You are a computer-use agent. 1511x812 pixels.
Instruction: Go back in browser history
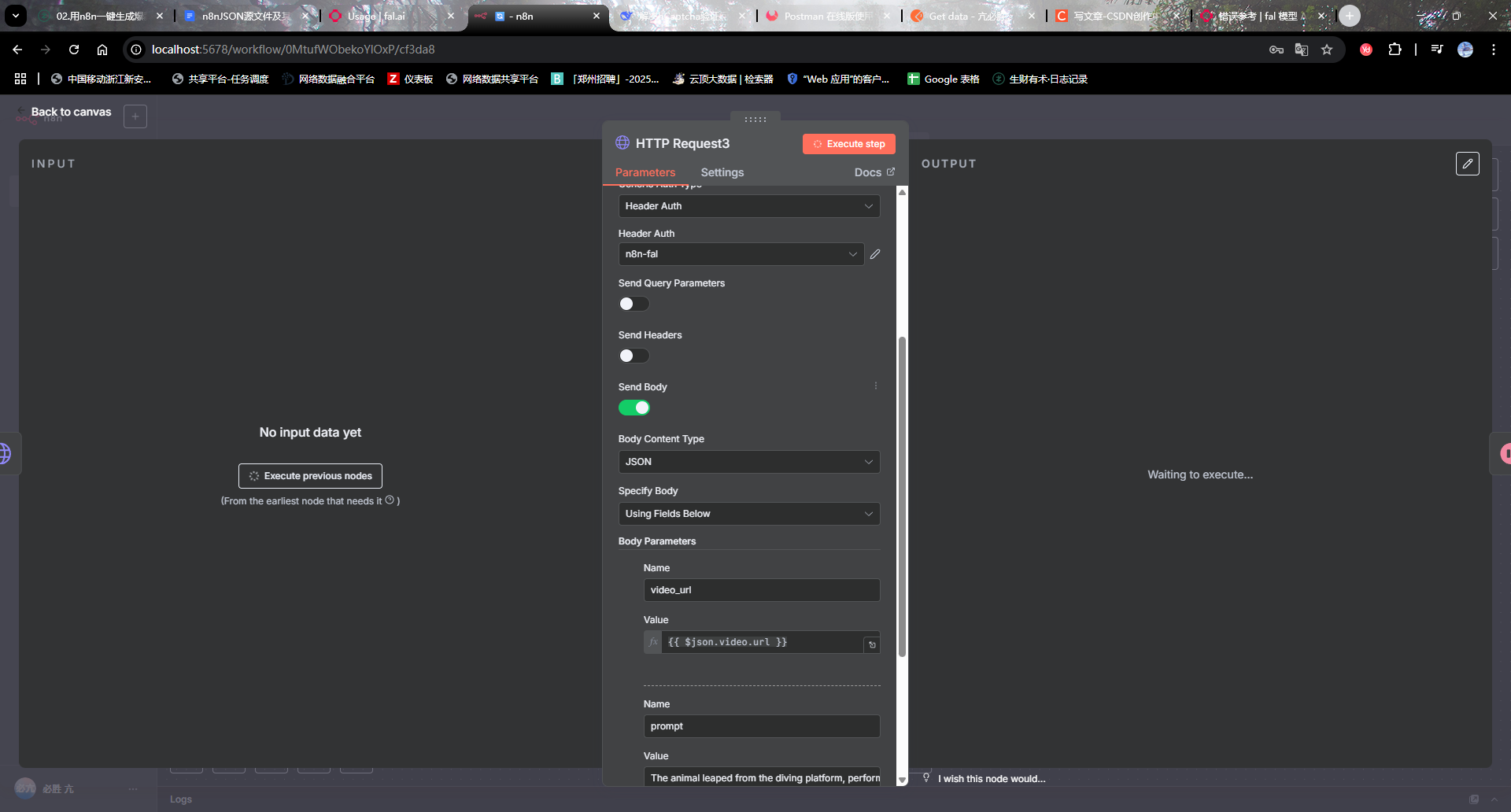[x=17, y=50]
